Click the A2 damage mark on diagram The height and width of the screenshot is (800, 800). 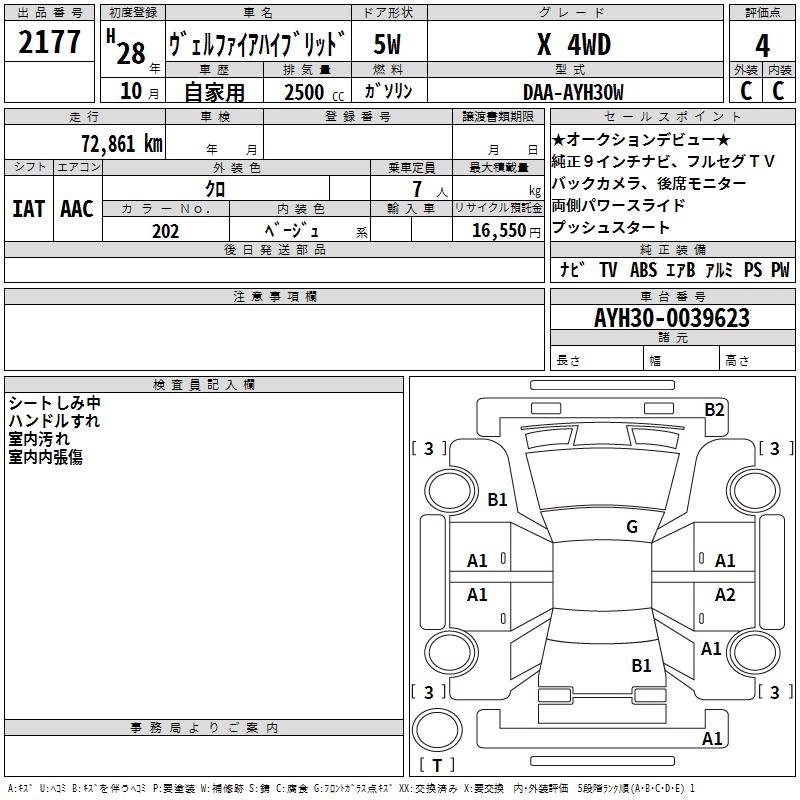click(x=725, y=594)
